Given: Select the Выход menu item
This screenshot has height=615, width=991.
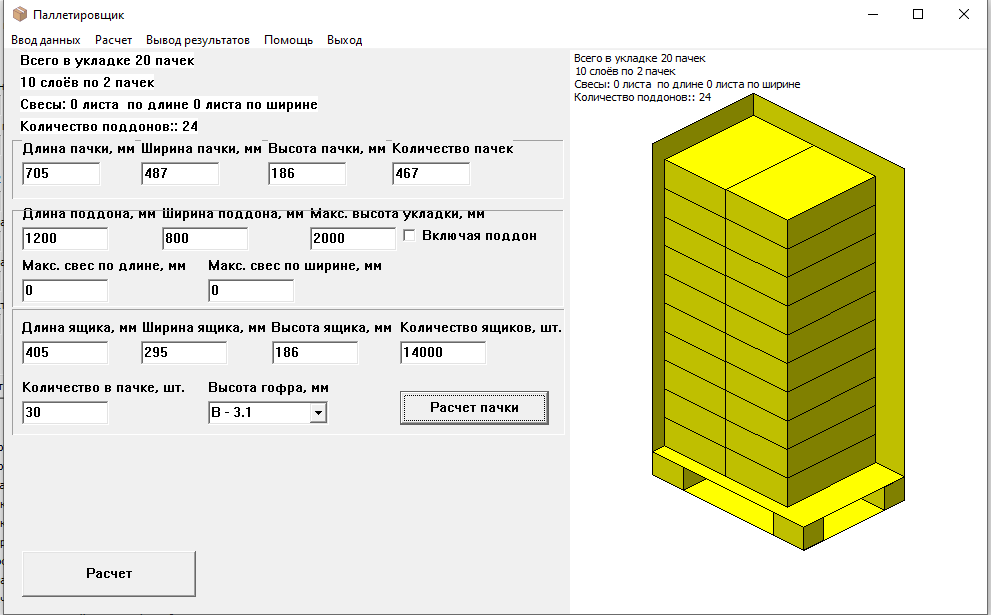Looking at the screenshot, I should pyautogui.click(x=344, y=40).
